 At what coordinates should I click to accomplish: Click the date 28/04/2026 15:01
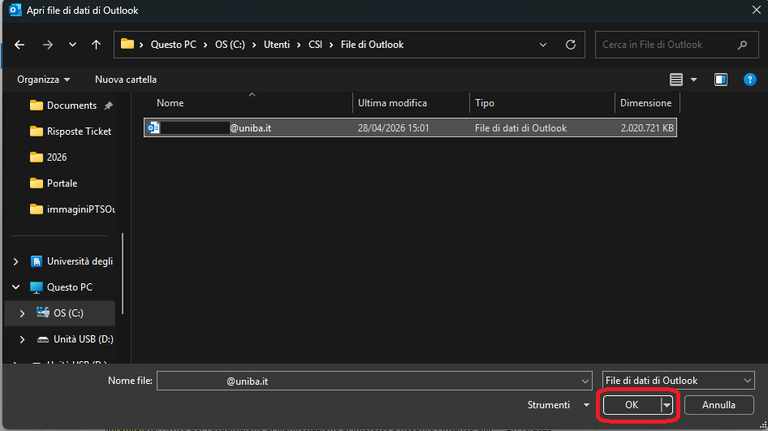pyautogui.click(x=393, y=128)
